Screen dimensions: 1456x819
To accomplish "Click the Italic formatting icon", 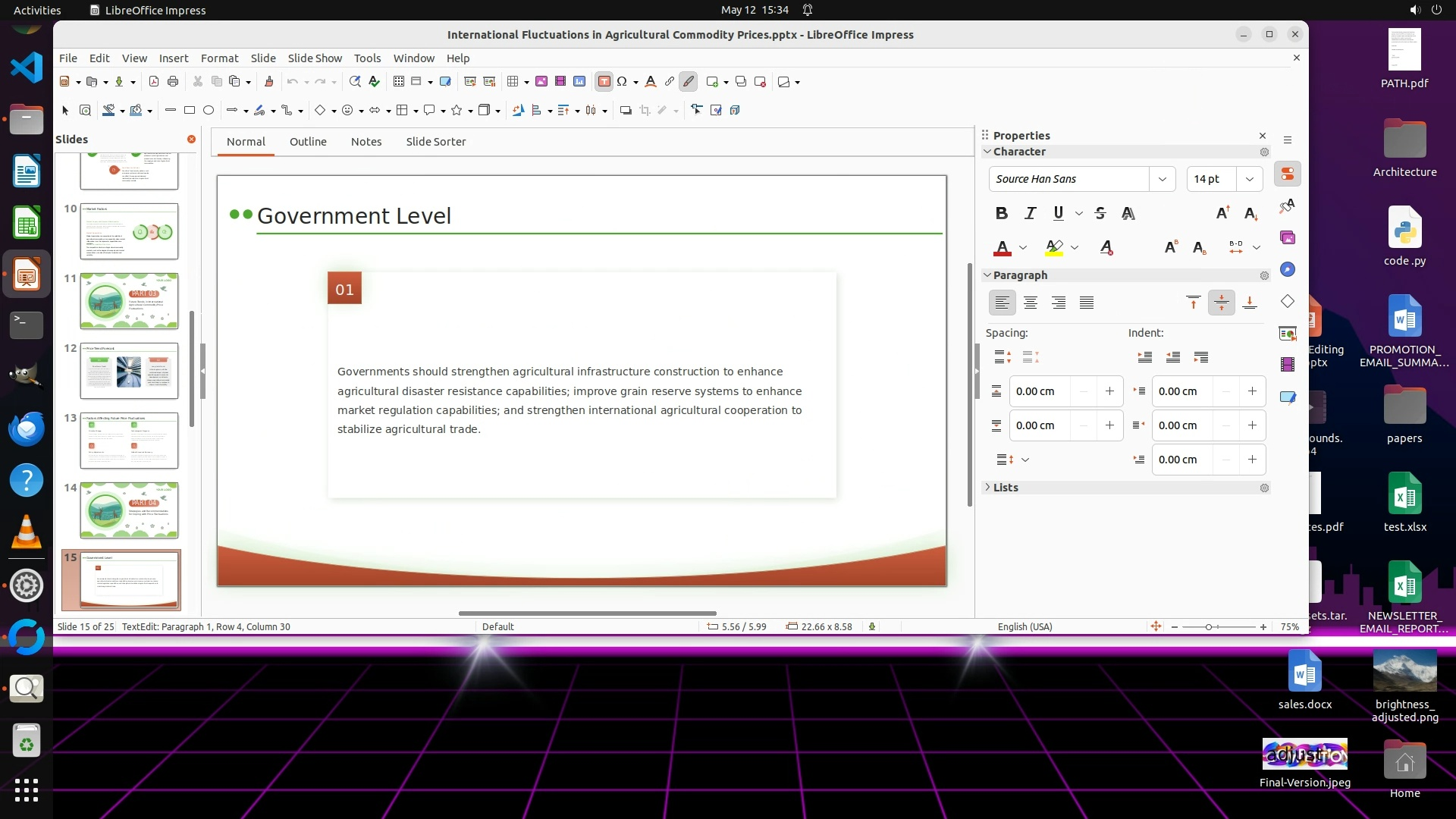I will [x=1030, y=213].
